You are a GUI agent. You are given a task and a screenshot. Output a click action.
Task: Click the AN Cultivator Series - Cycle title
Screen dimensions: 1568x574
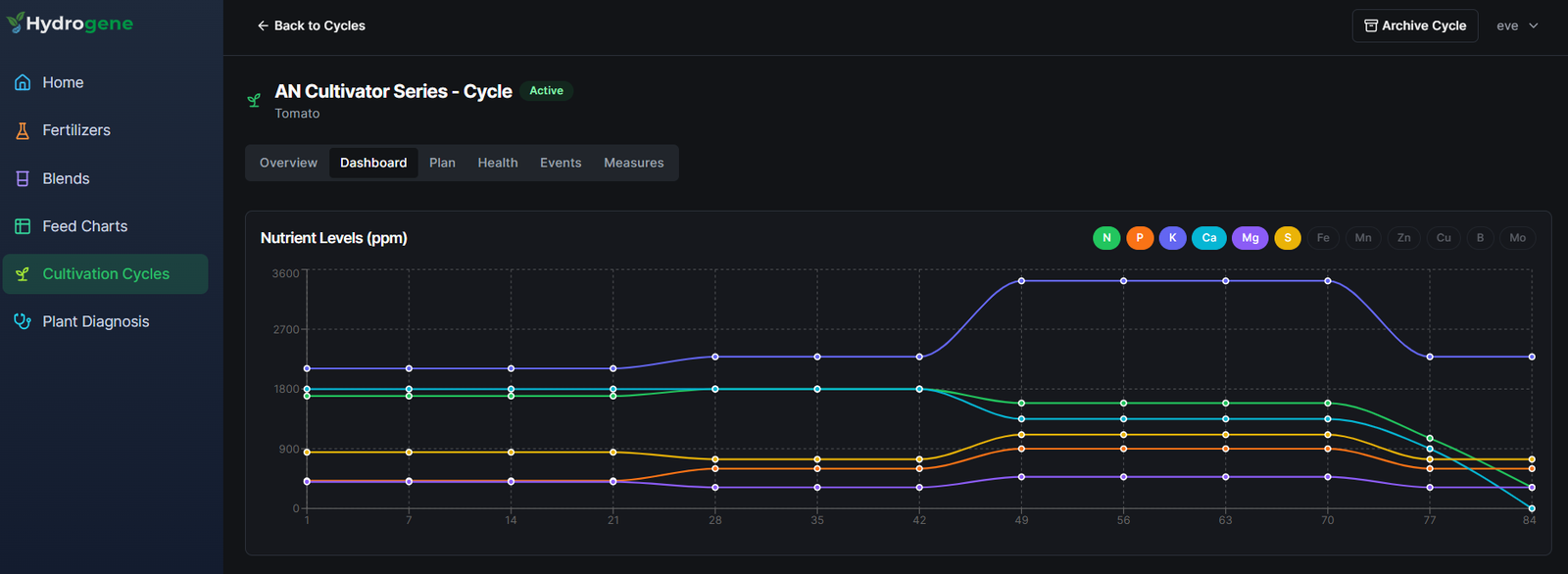(393, 91)
